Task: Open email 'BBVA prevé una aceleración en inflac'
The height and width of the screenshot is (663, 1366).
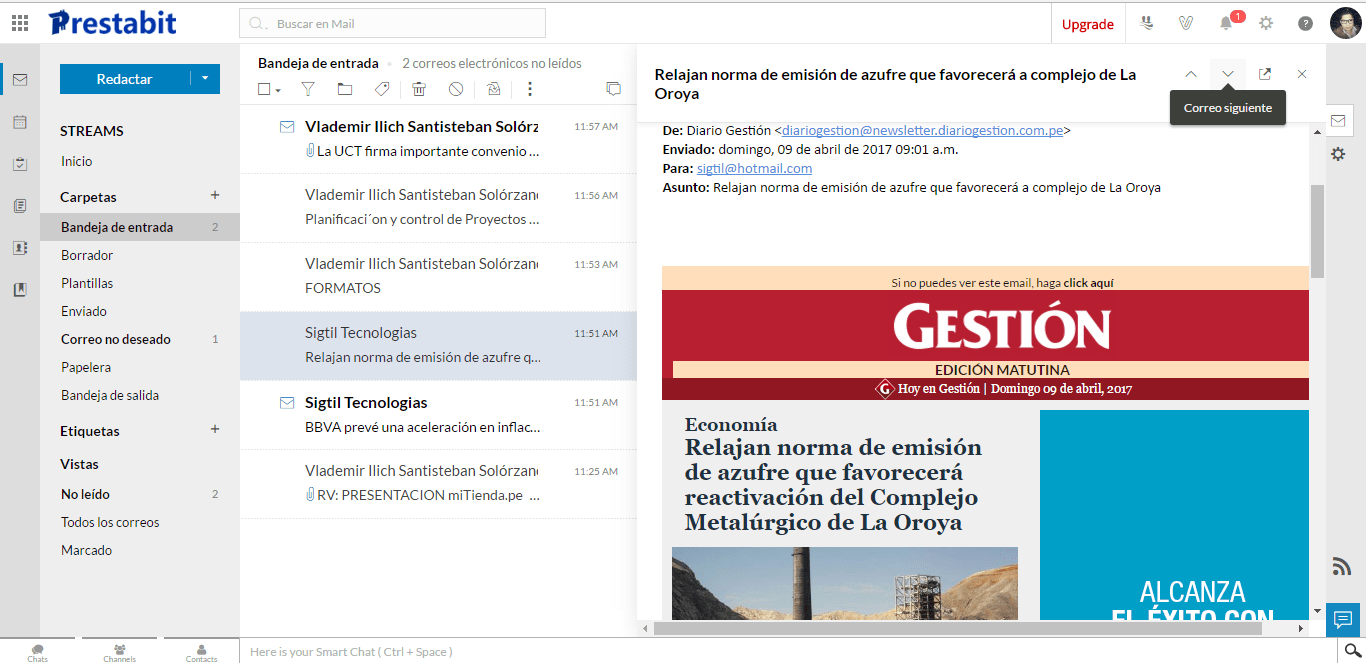Action: 438,415
